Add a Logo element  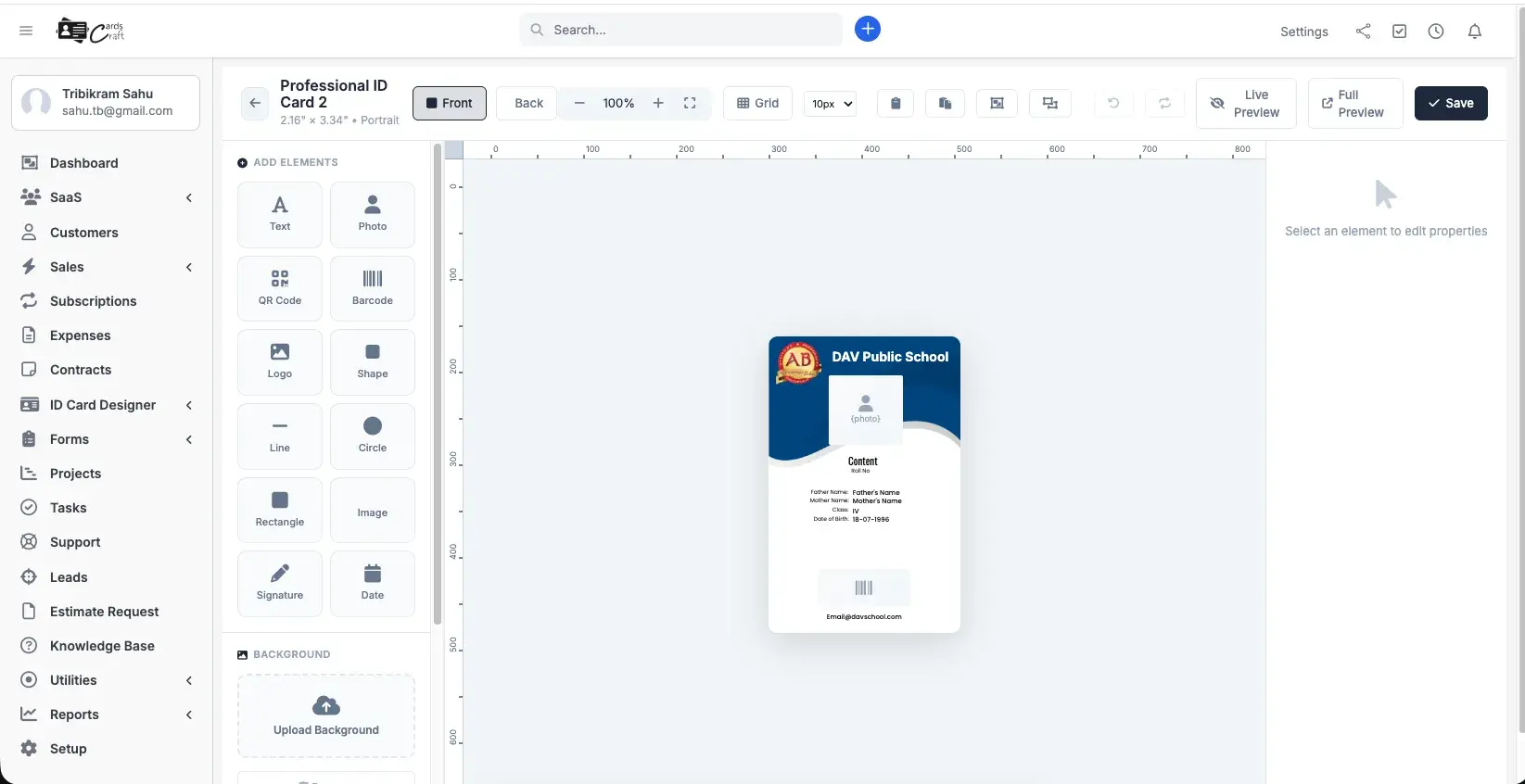[x=280, y=362]
